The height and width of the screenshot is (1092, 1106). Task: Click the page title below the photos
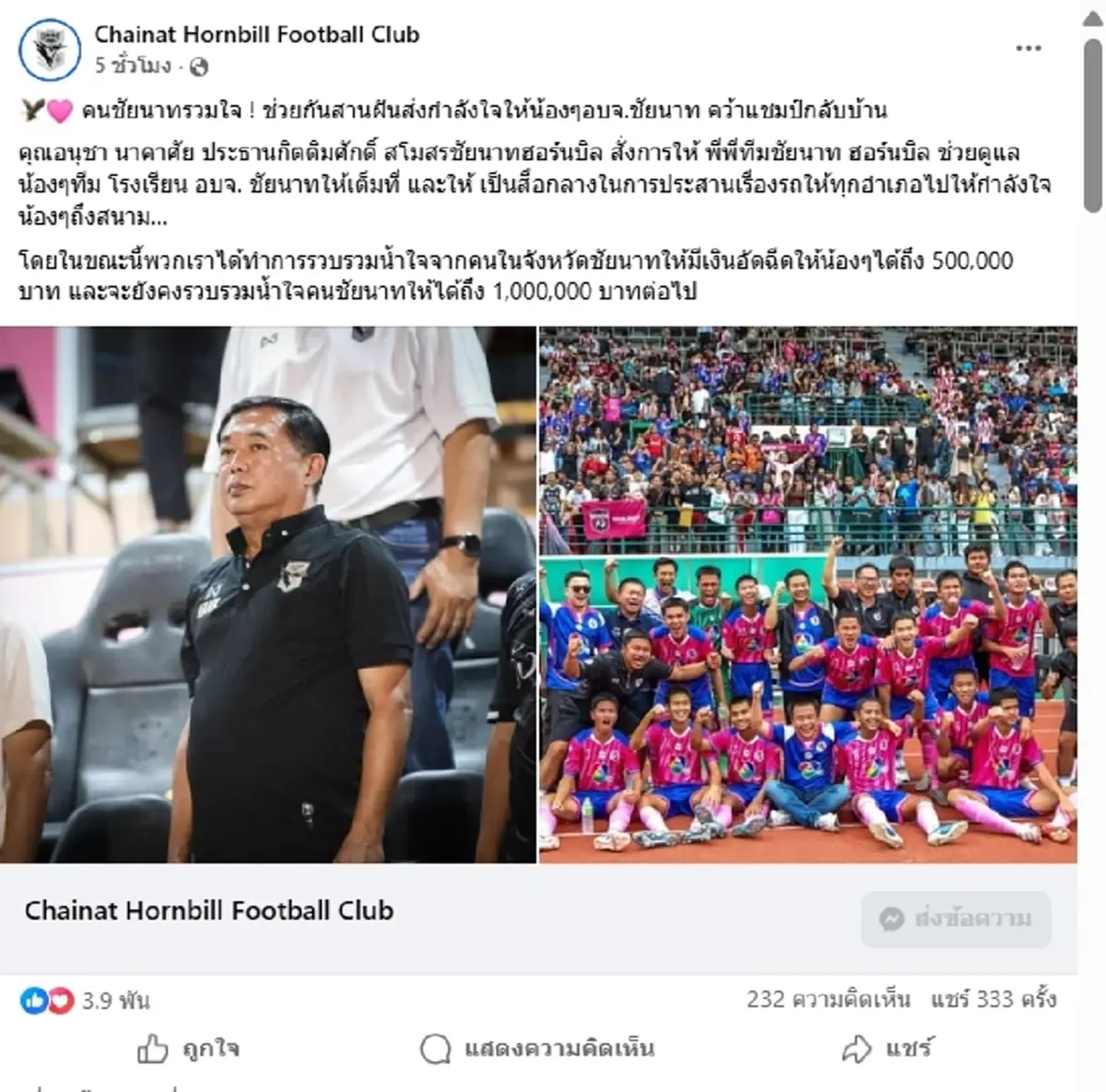tap(209, 910)
